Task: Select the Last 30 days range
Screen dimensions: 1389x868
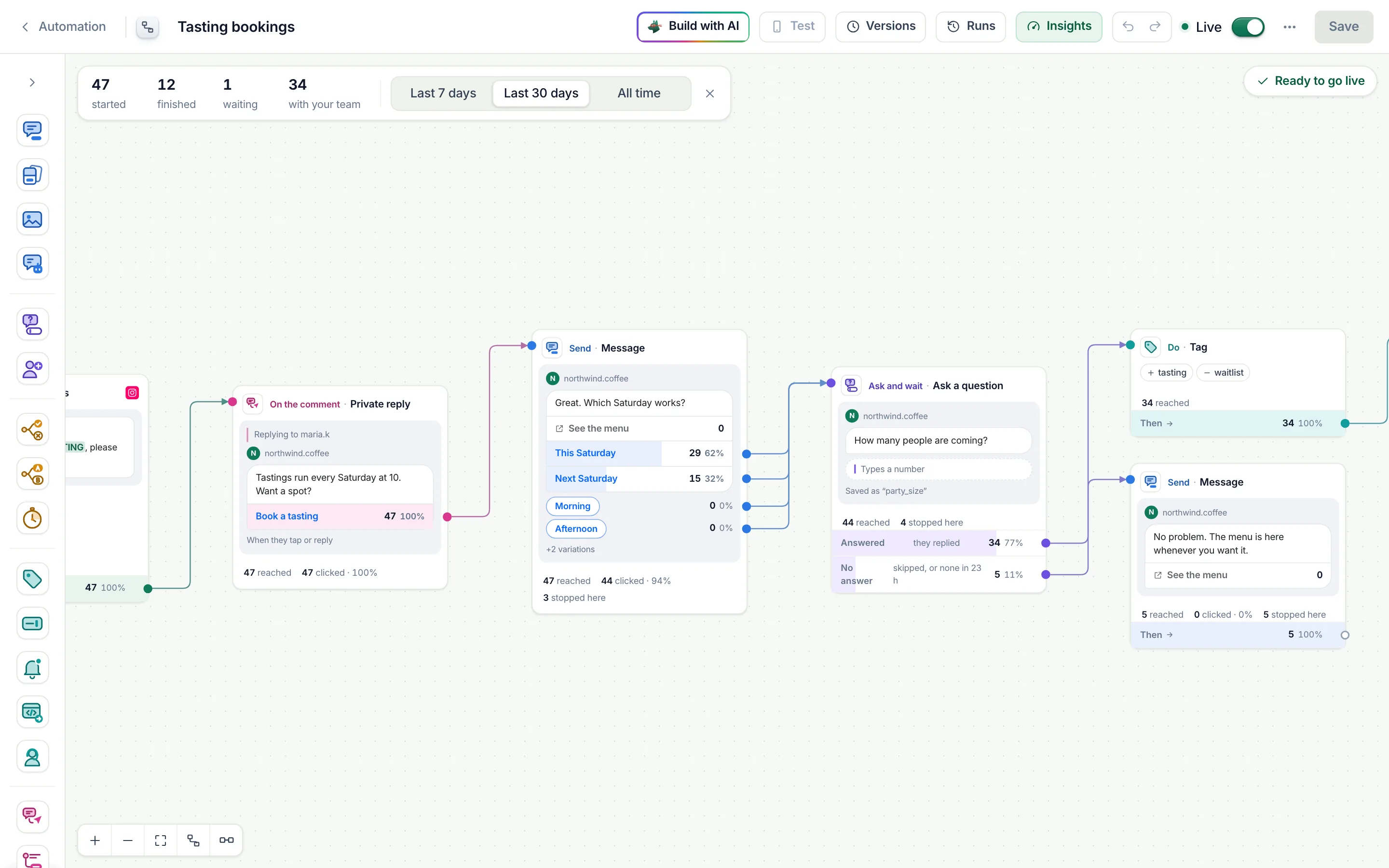Action: click(541, 93)
